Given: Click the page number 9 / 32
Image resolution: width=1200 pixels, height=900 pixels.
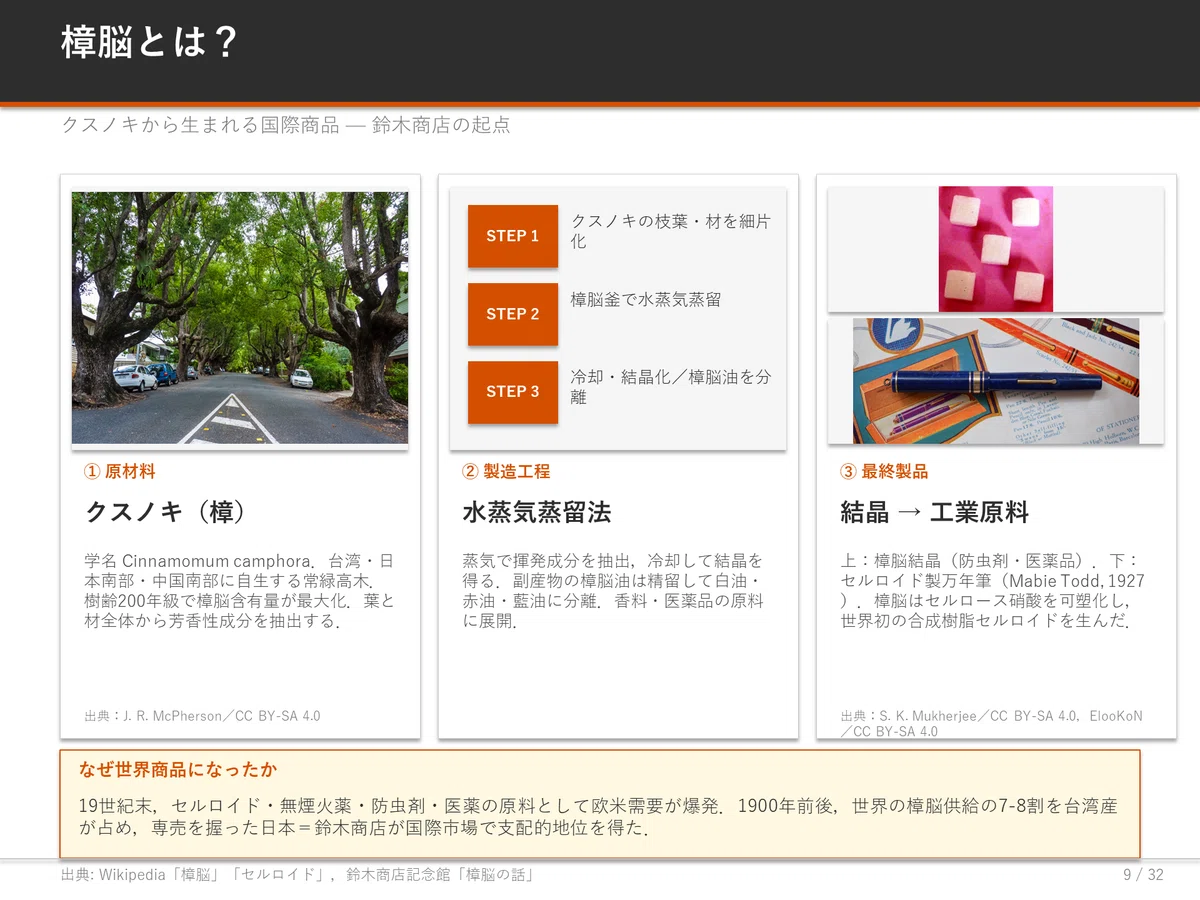Looking at the screenshot, I should coord(1143,875).
